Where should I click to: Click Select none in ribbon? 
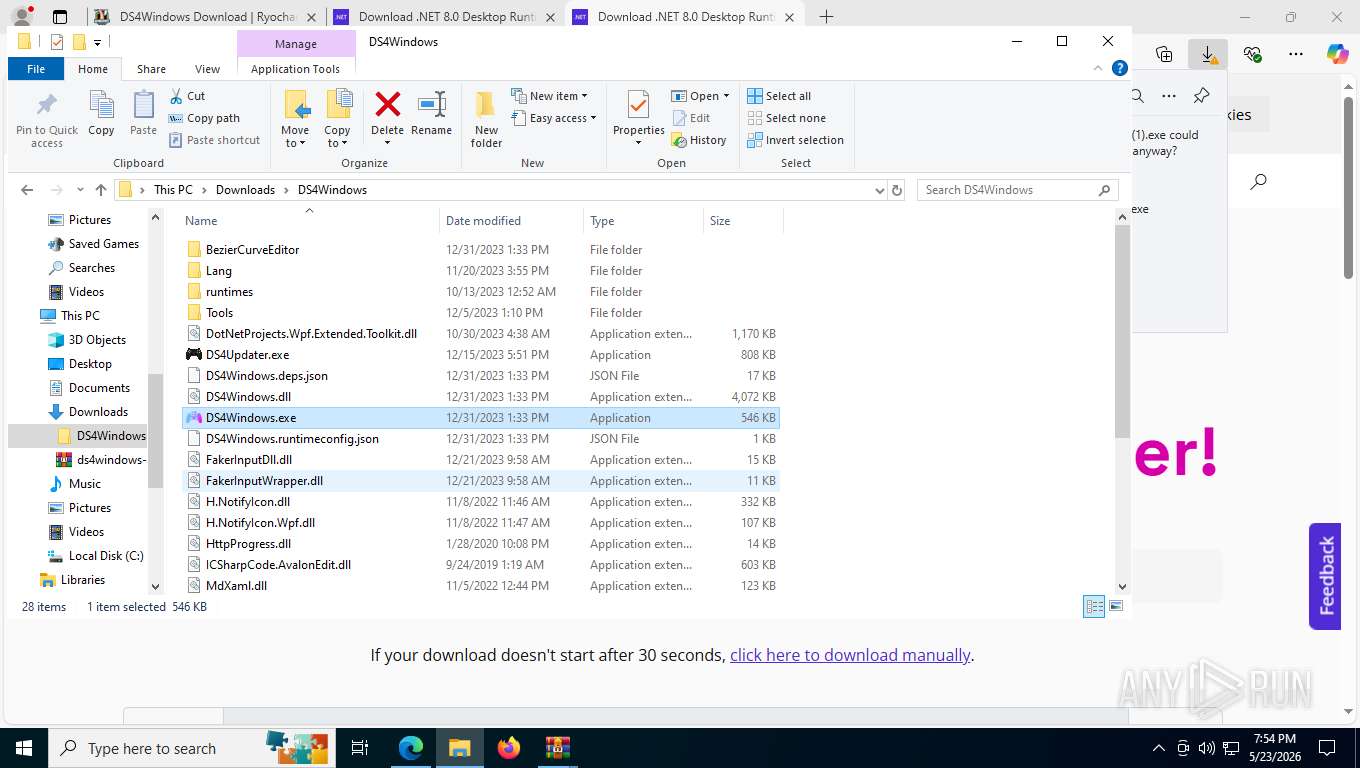[x=786, y=118]
